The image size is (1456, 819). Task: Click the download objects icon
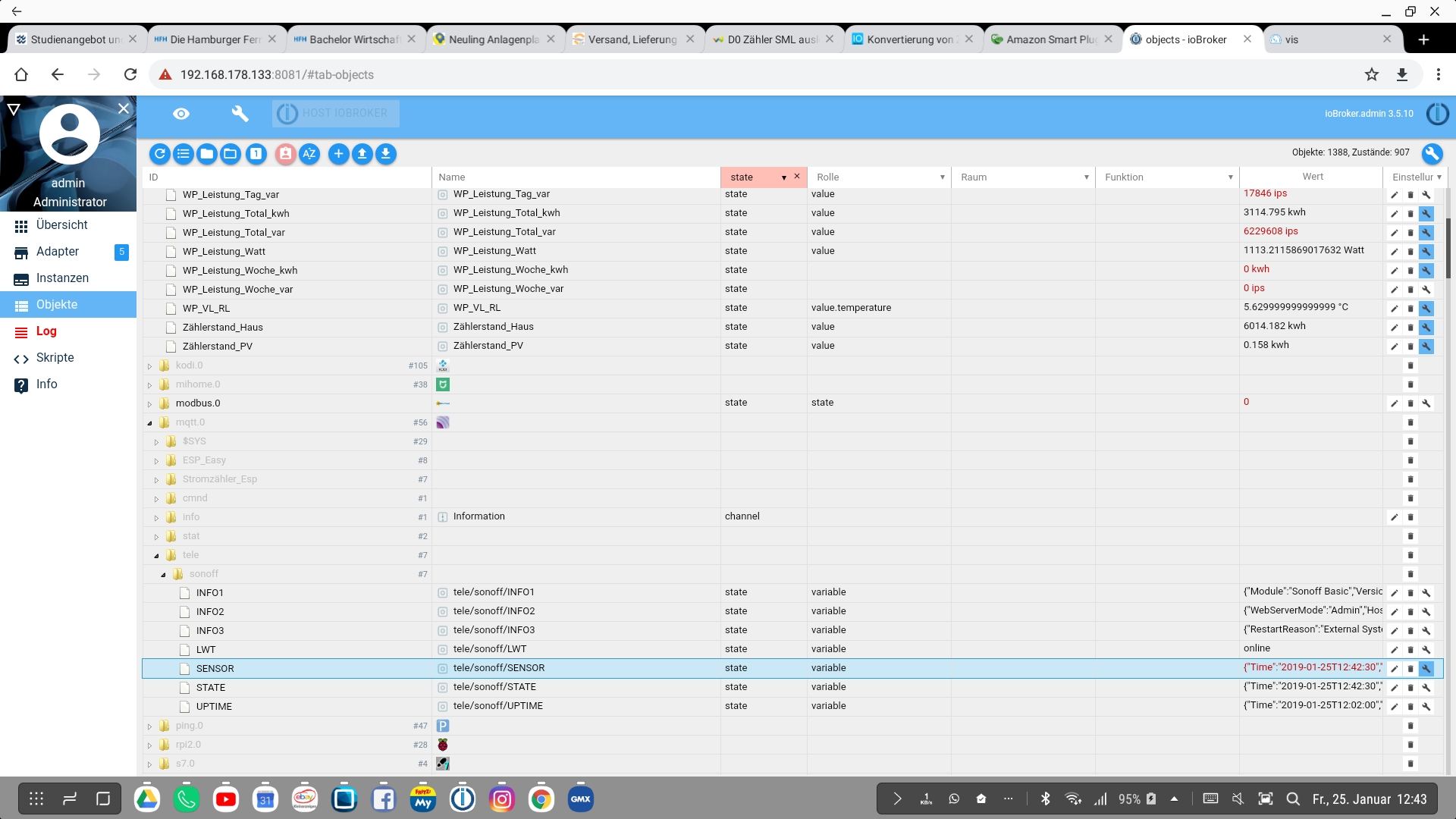click(386, 154)
